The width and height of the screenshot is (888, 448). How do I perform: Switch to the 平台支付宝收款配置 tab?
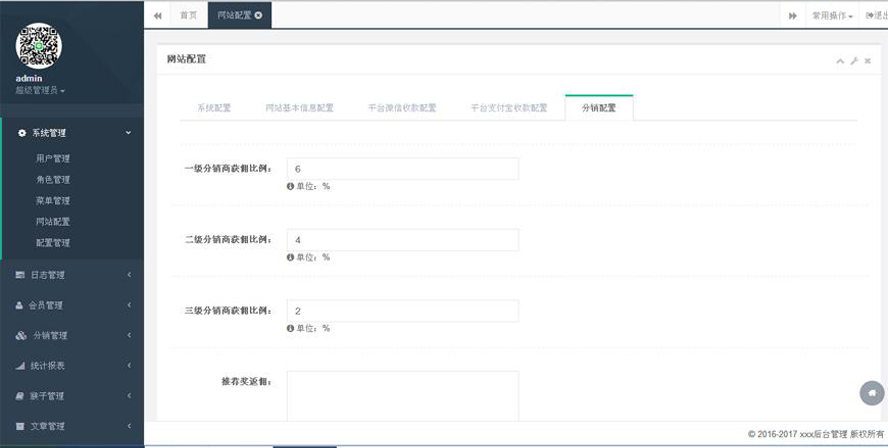(509, 108)
